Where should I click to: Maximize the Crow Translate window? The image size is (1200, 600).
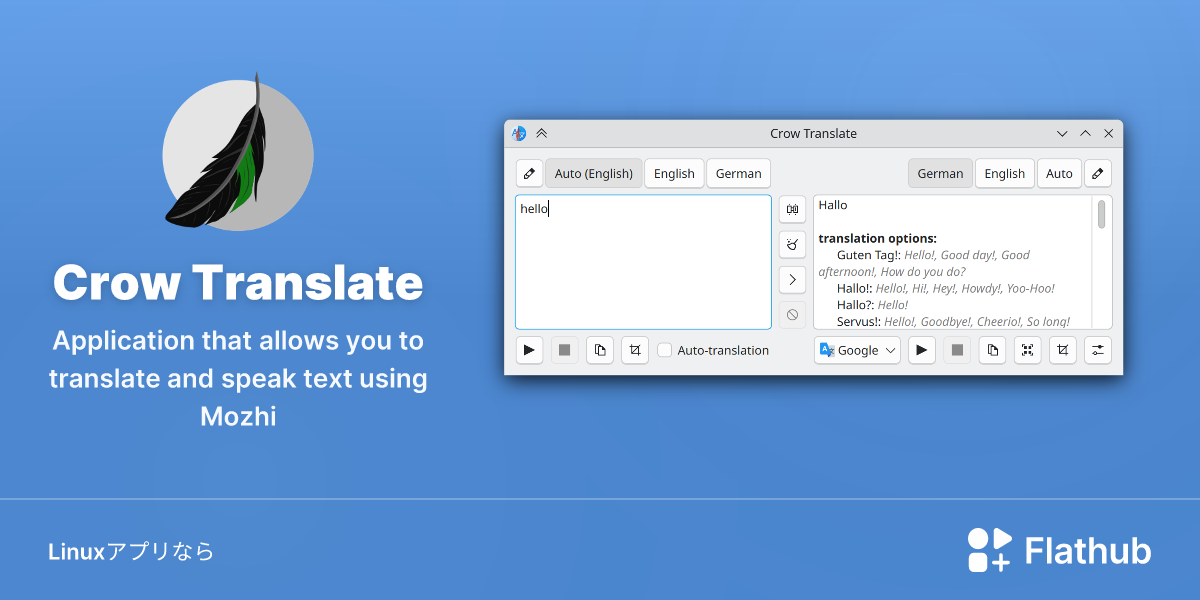[x=1086, y=133]
